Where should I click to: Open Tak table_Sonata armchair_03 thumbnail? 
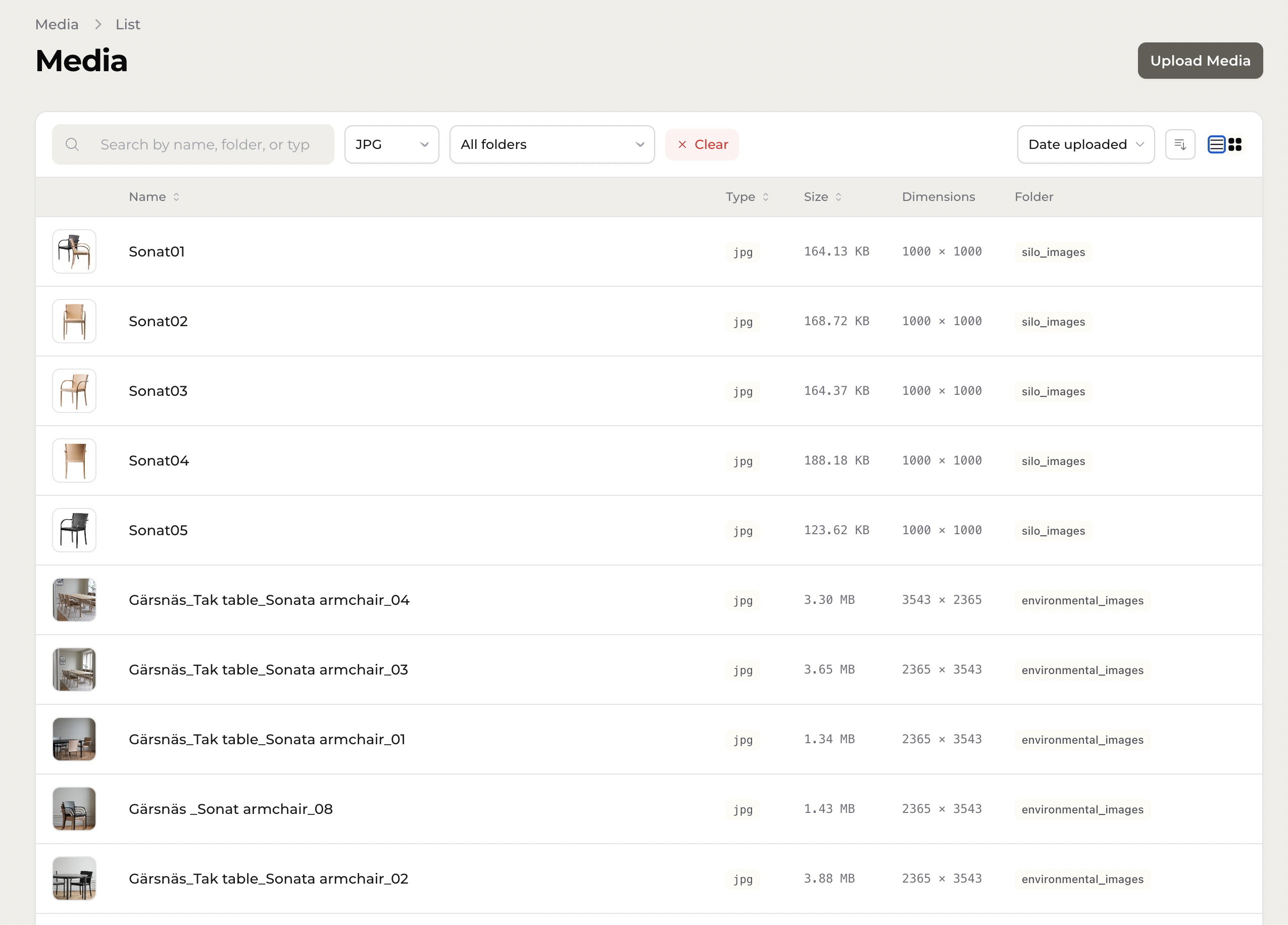[74, 670]
